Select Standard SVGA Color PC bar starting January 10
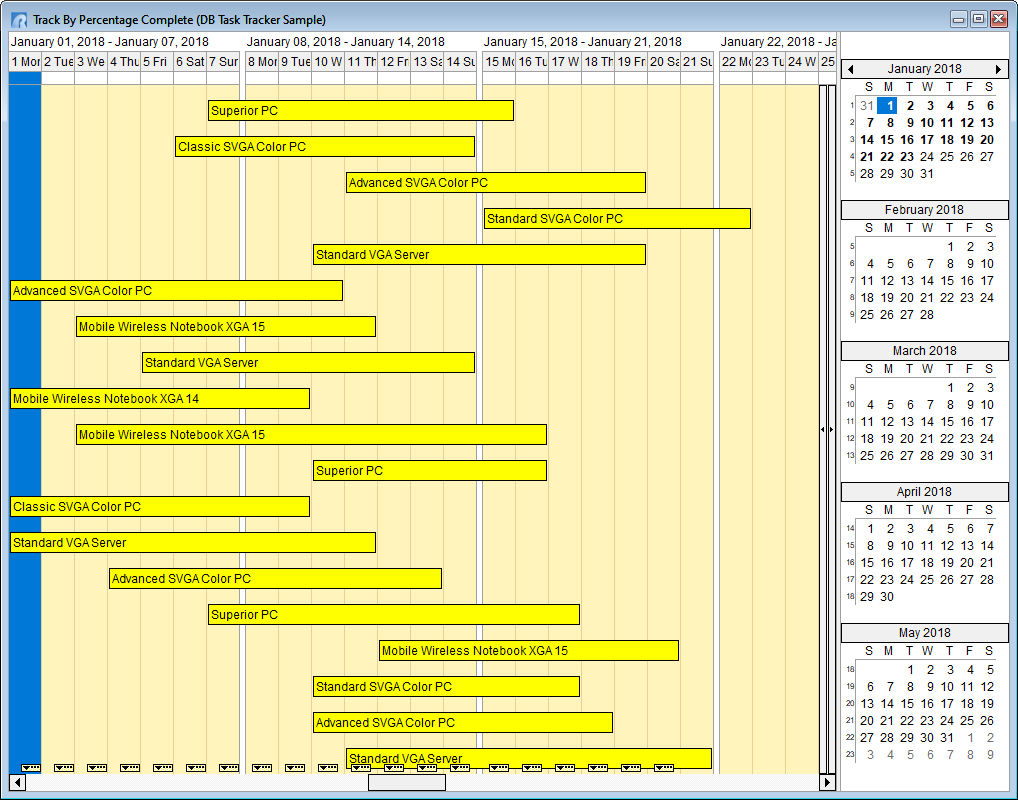 click(x=446, y=686)
